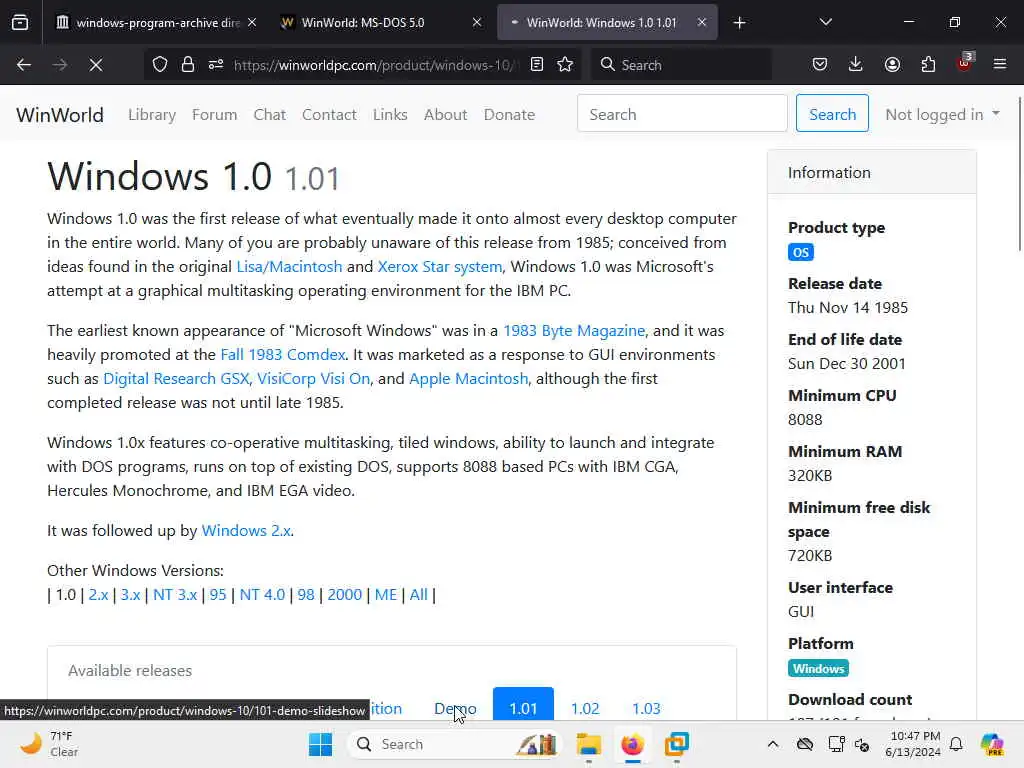Expand Not logged in dropdown
The image size is (1024, 768).
942,114
